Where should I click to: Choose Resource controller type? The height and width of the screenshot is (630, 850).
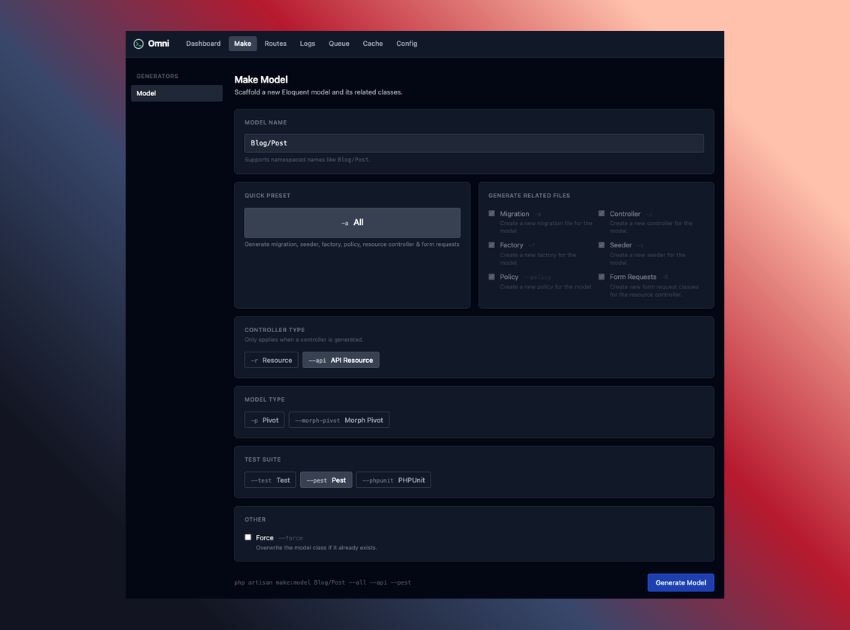tap(271, 360)
